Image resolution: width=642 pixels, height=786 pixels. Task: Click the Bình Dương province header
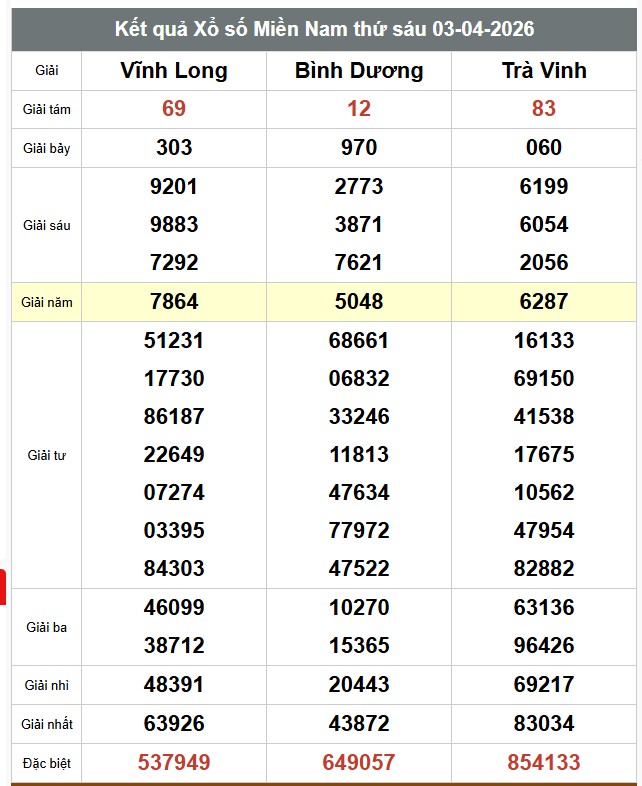coord(359,71)
